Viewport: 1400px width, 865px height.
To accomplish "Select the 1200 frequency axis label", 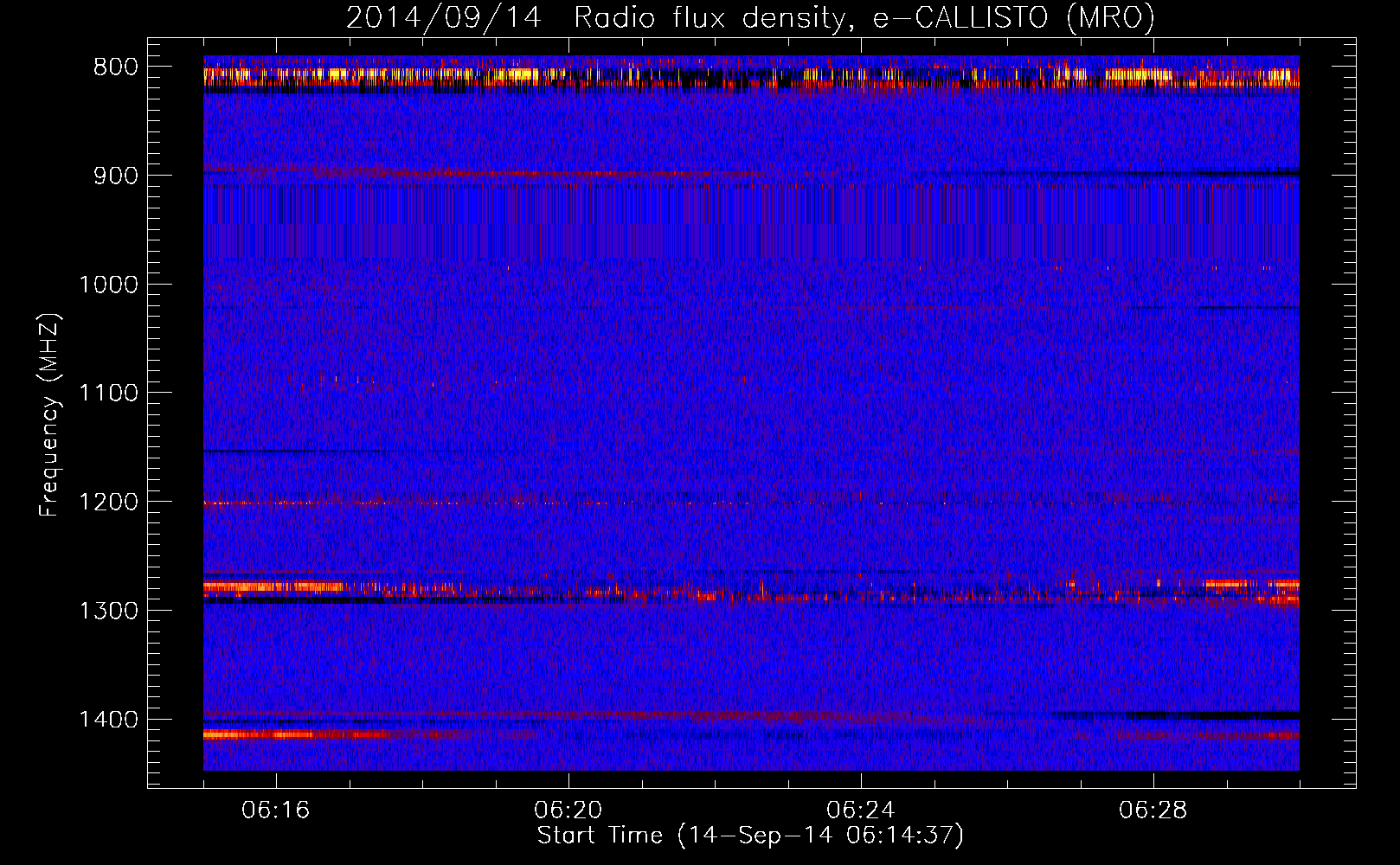I will [108, 503].
